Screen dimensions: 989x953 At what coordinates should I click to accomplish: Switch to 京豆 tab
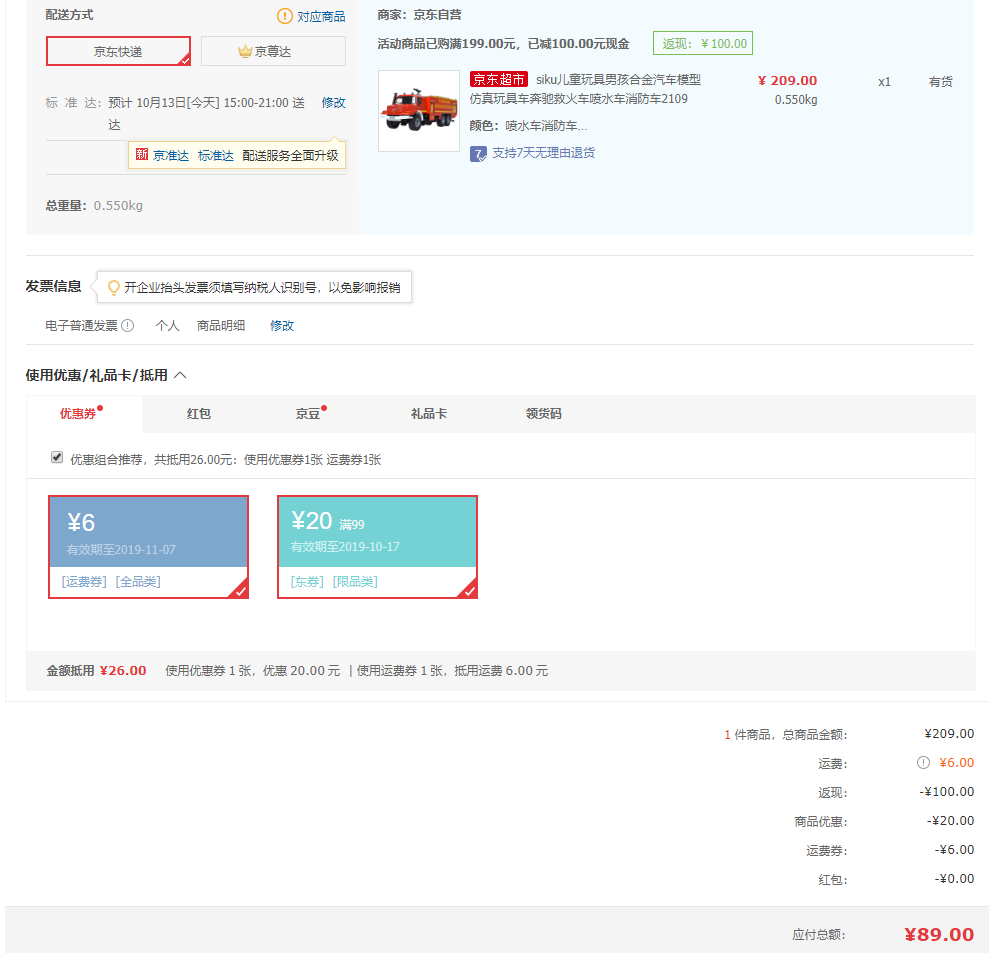click(x=308, y=414)
